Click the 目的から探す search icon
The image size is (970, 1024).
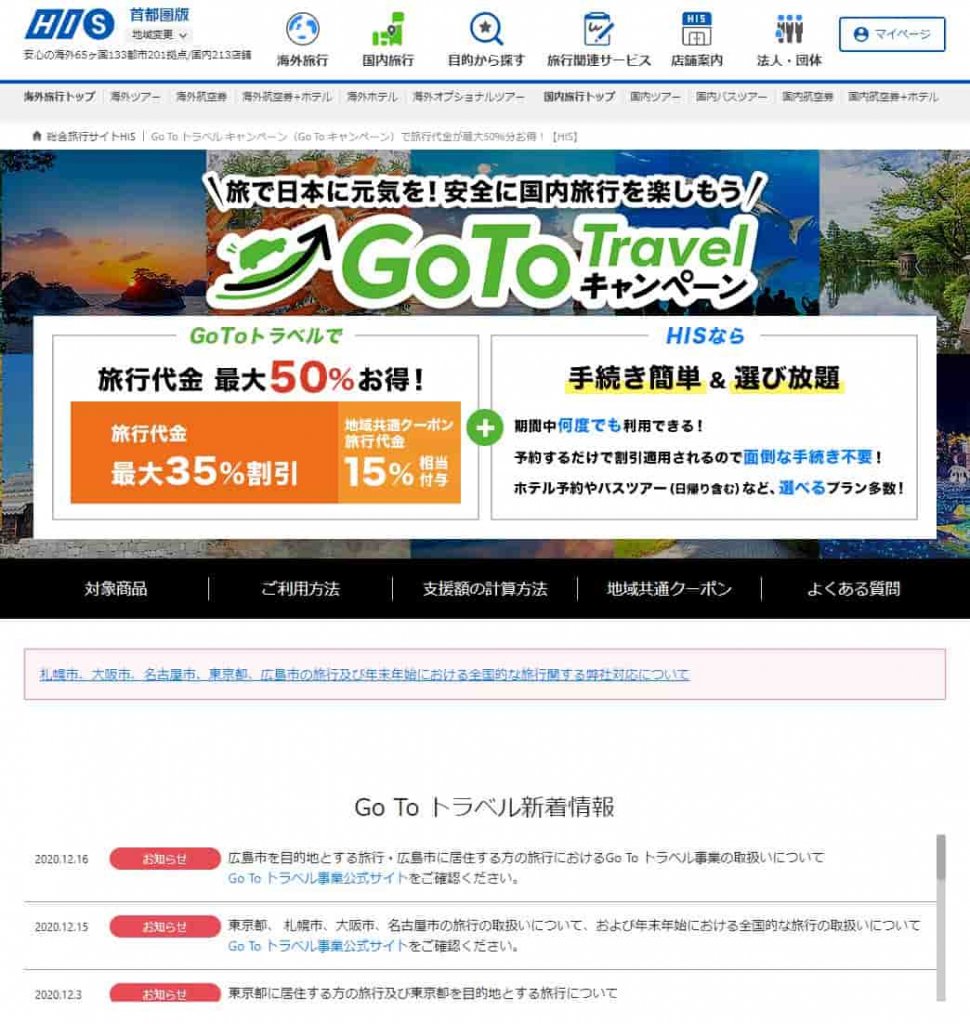point(486,29)
